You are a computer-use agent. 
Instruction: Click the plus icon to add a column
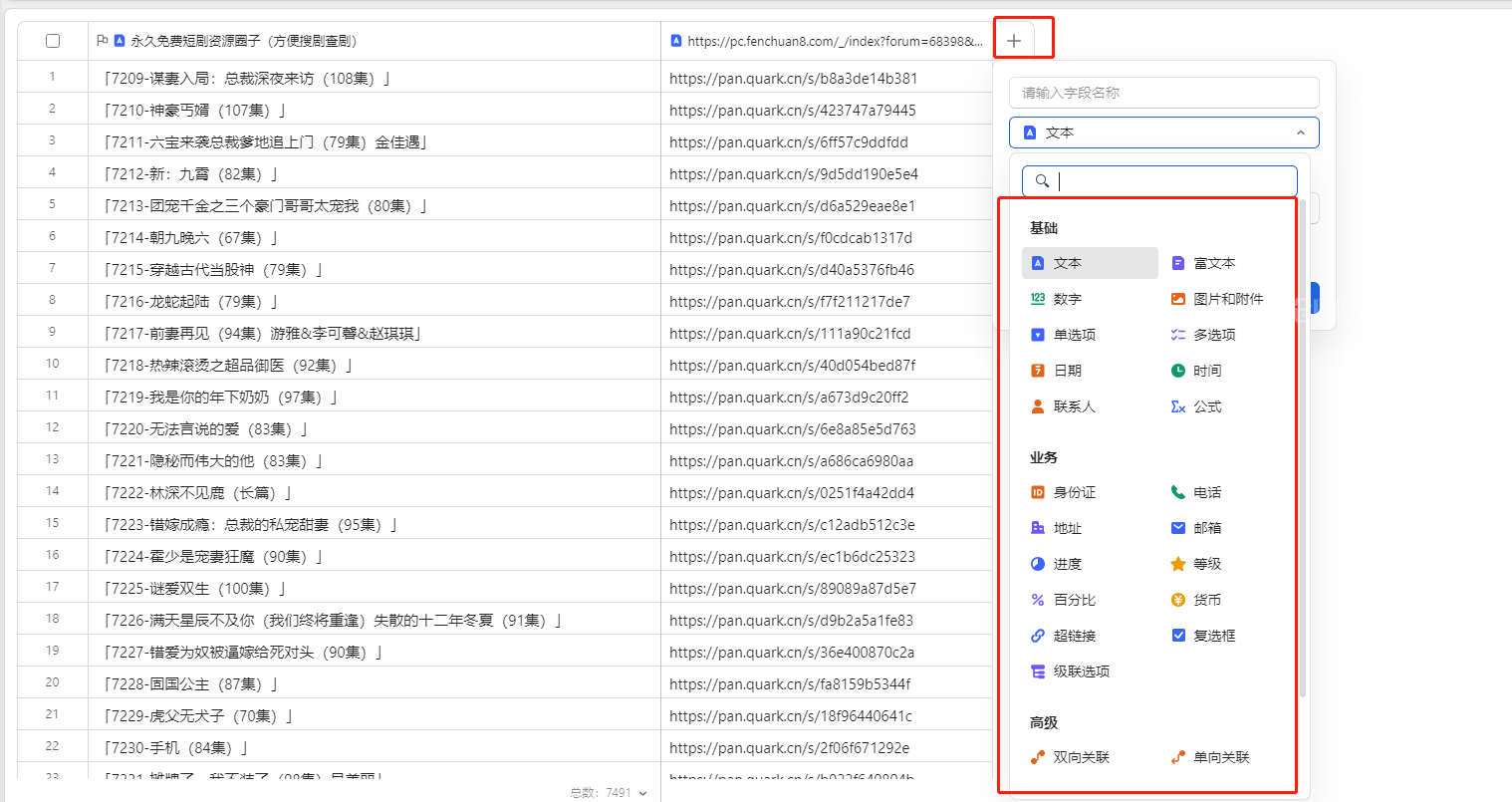point(1014,41)
